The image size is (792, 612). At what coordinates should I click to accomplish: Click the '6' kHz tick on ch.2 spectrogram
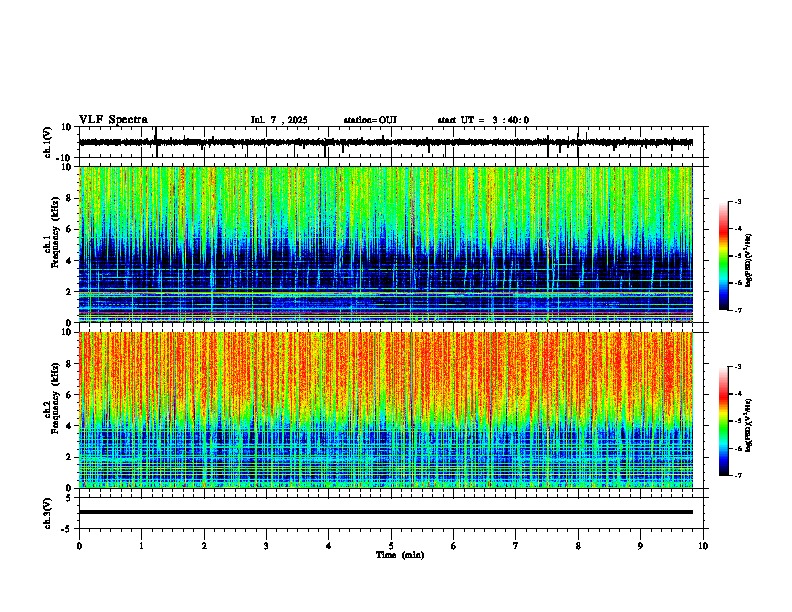click(70, 395)
